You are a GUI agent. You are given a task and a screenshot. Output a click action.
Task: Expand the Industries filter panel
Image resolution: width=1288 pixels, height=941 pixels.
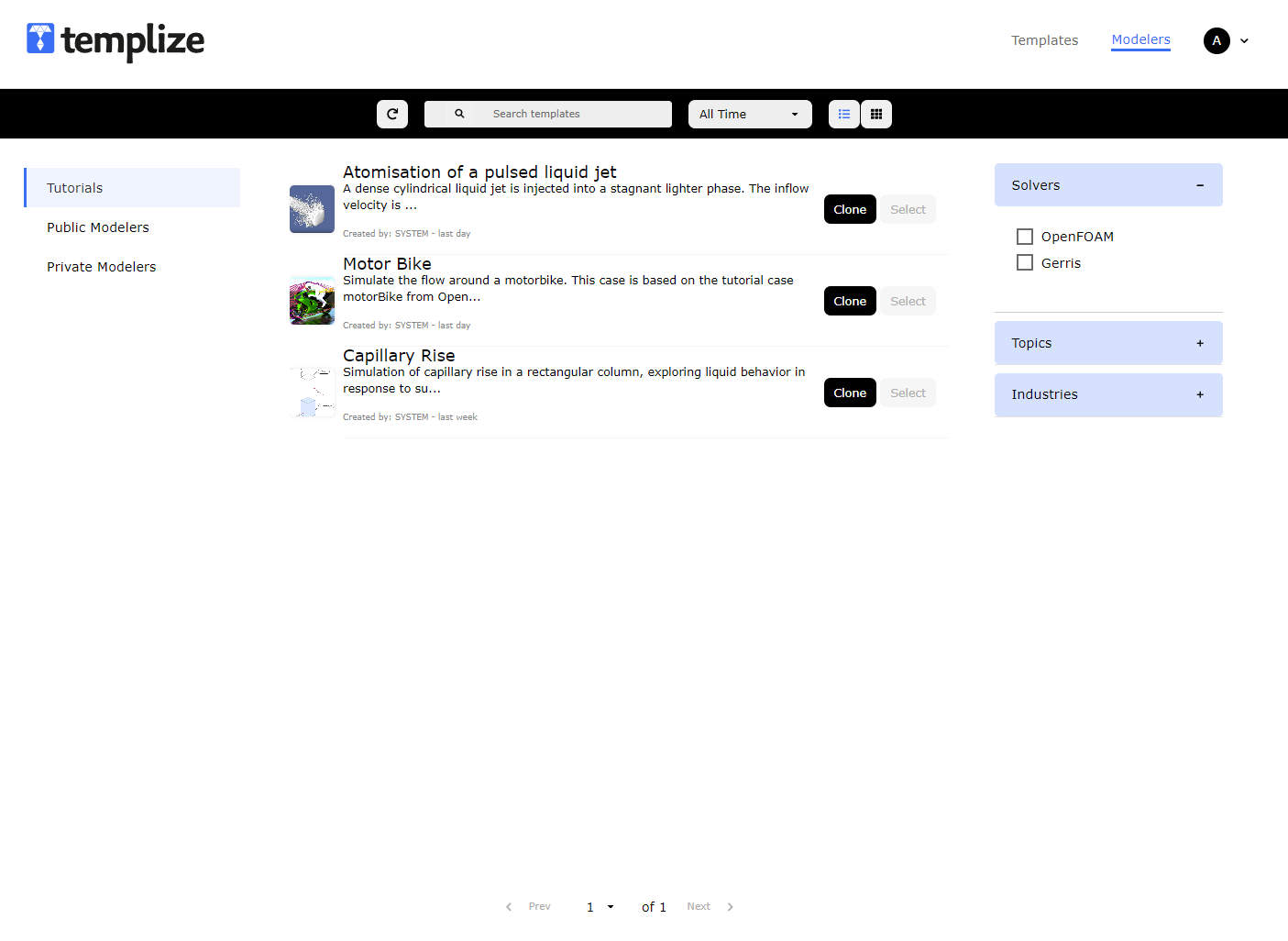[x=1108, y=394]
